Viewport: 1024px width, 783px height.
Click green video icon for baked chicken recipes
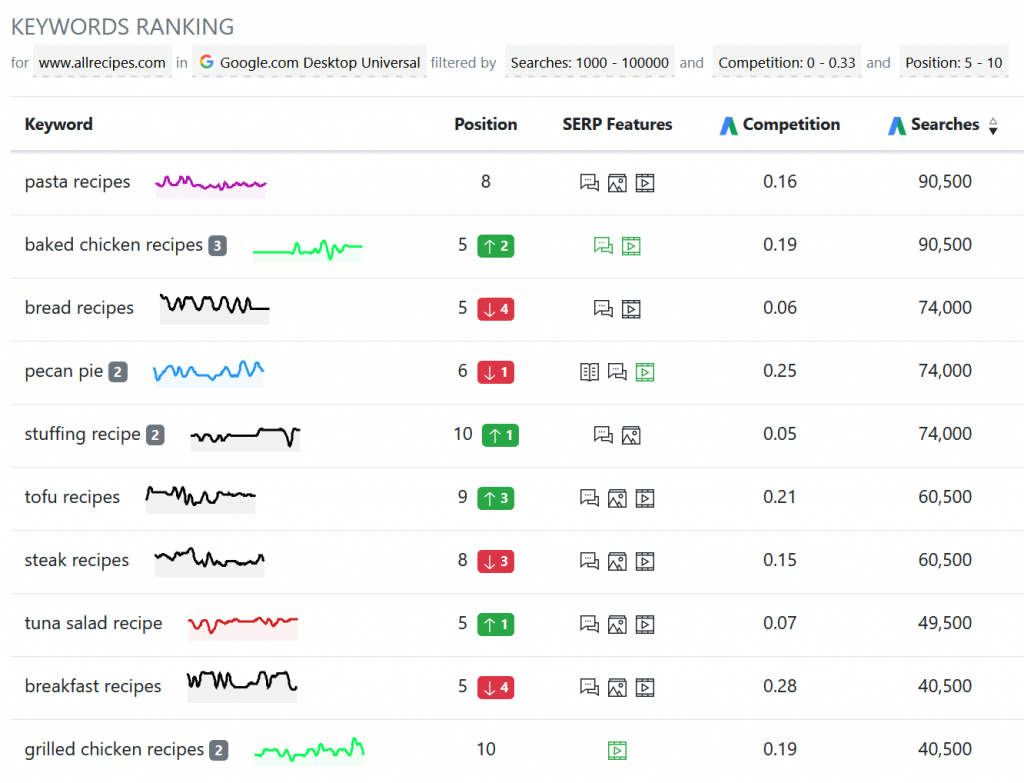tap(631, 246)
